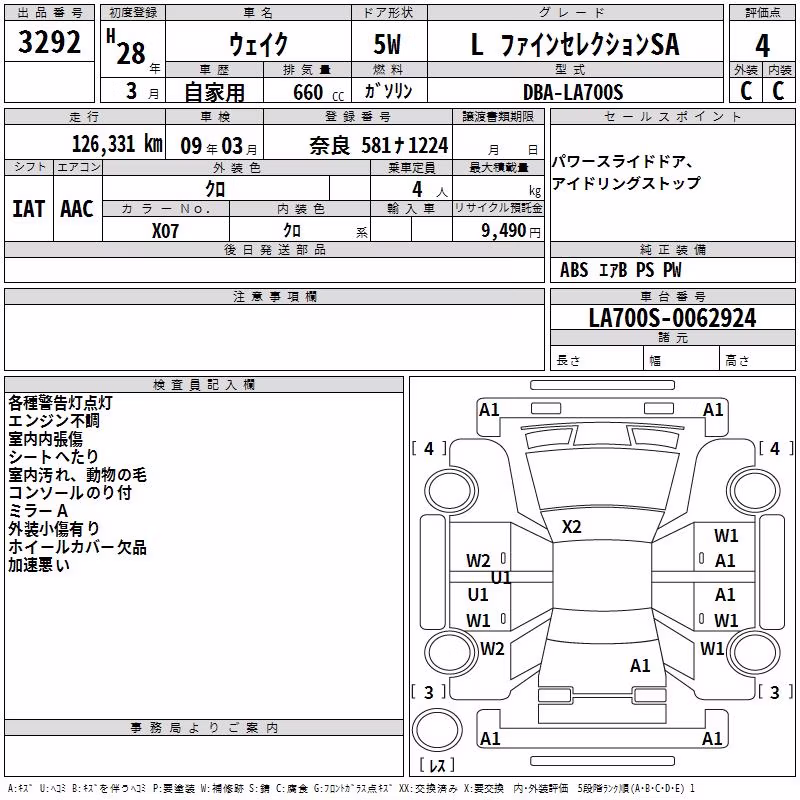
Task: Click the 純正装備 header
Action: tap(672, 249)
